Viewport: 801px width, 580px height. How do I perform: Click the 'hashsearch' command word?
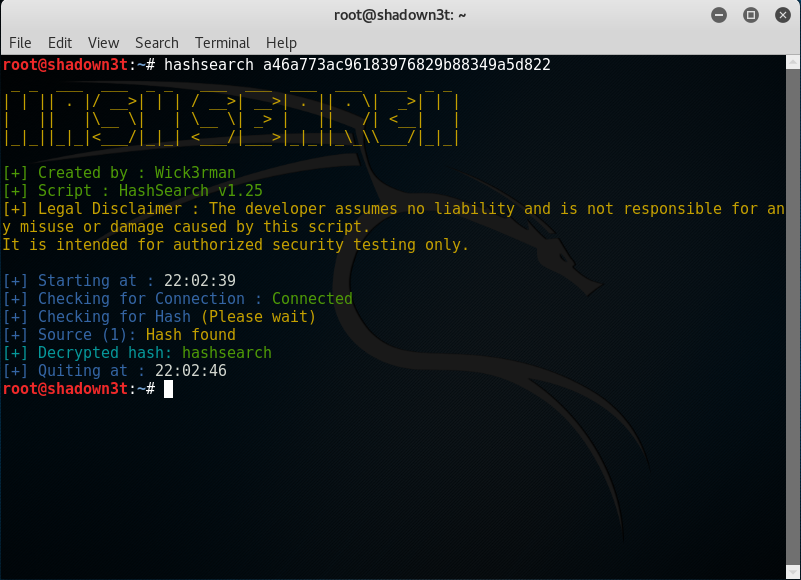208,65
